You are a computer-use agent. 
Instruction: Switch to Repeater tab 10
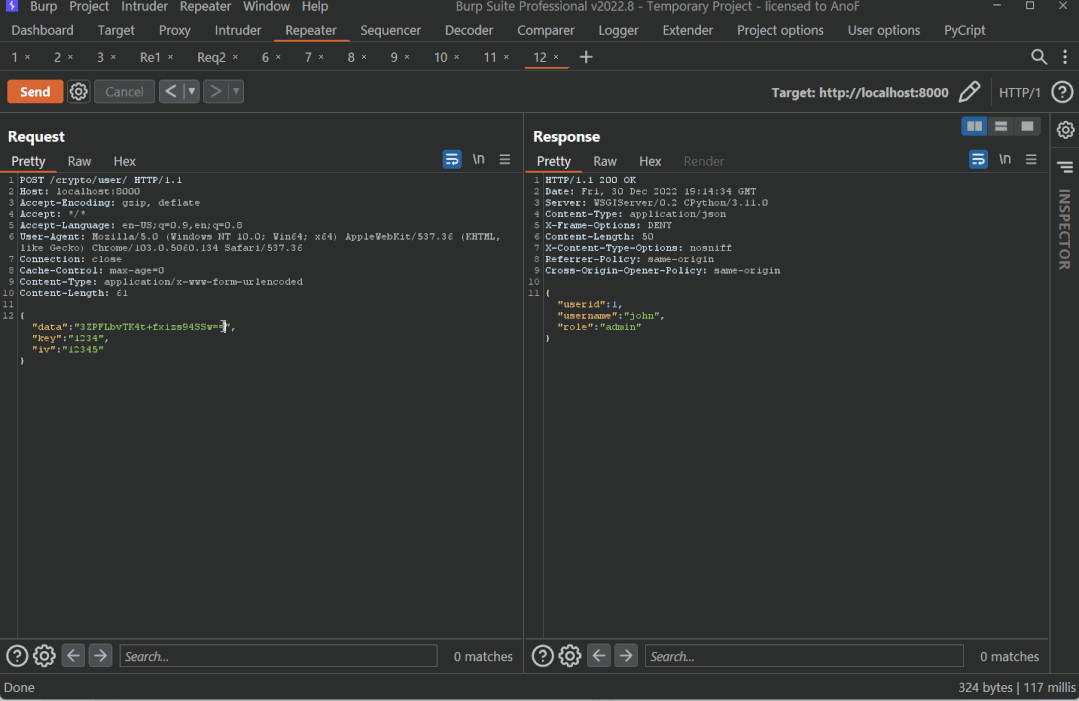(440, 57)
